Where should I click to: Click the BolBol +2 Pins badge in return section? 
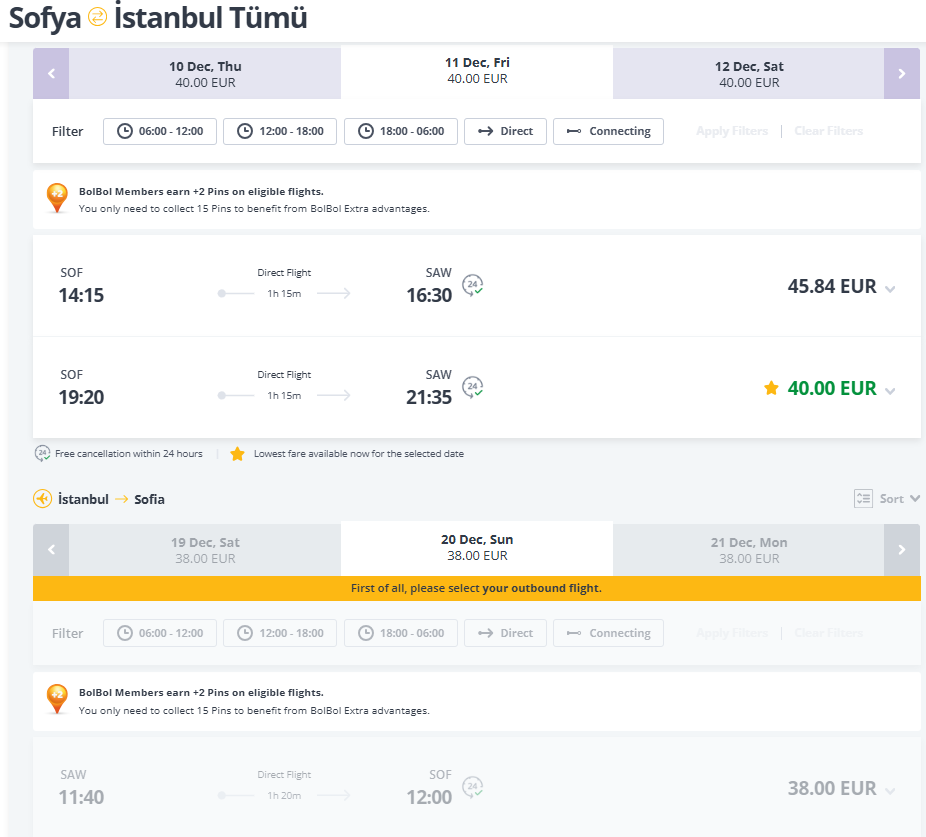pyautogui.click(x=57, y=699)
